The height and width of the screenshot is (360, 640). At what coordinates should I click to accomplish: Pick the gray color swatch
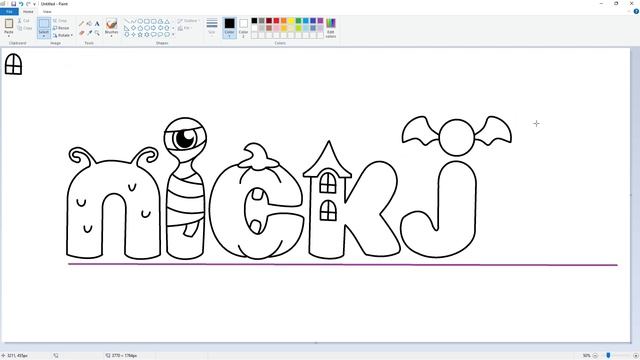coord(262,21)
